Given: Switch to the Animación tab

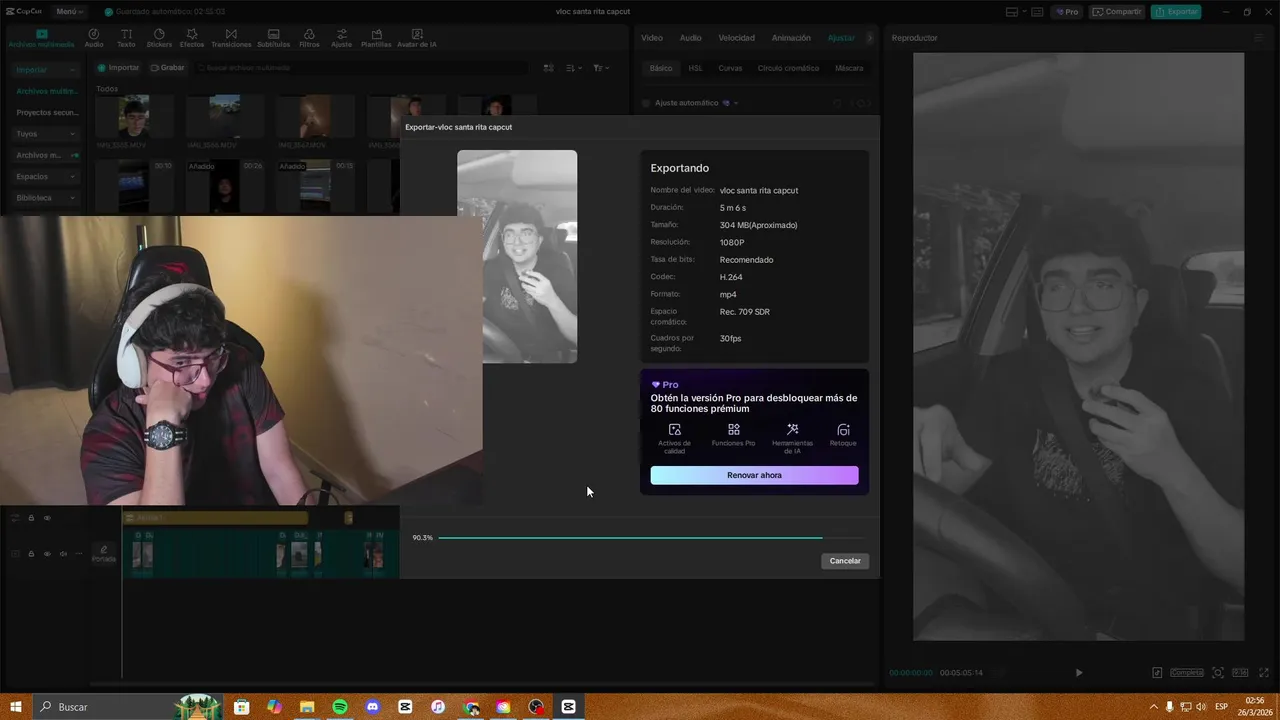Looking at the screenshot, I should tap(791, 38).
